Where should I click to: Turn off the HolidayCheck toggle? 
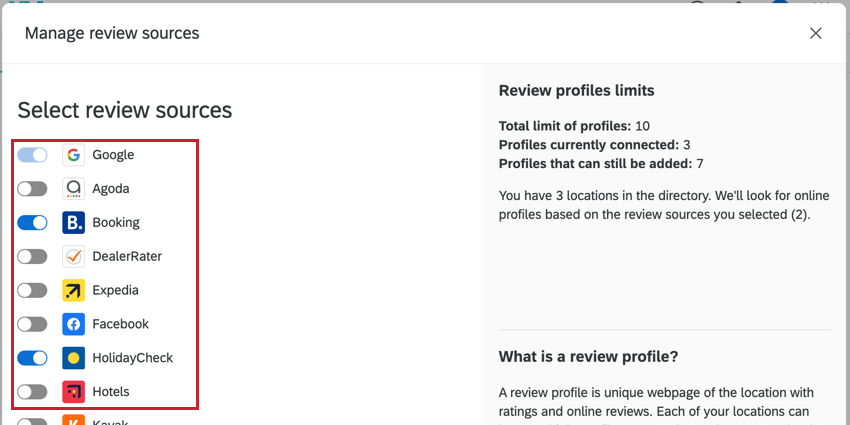(x=32, y=358)
